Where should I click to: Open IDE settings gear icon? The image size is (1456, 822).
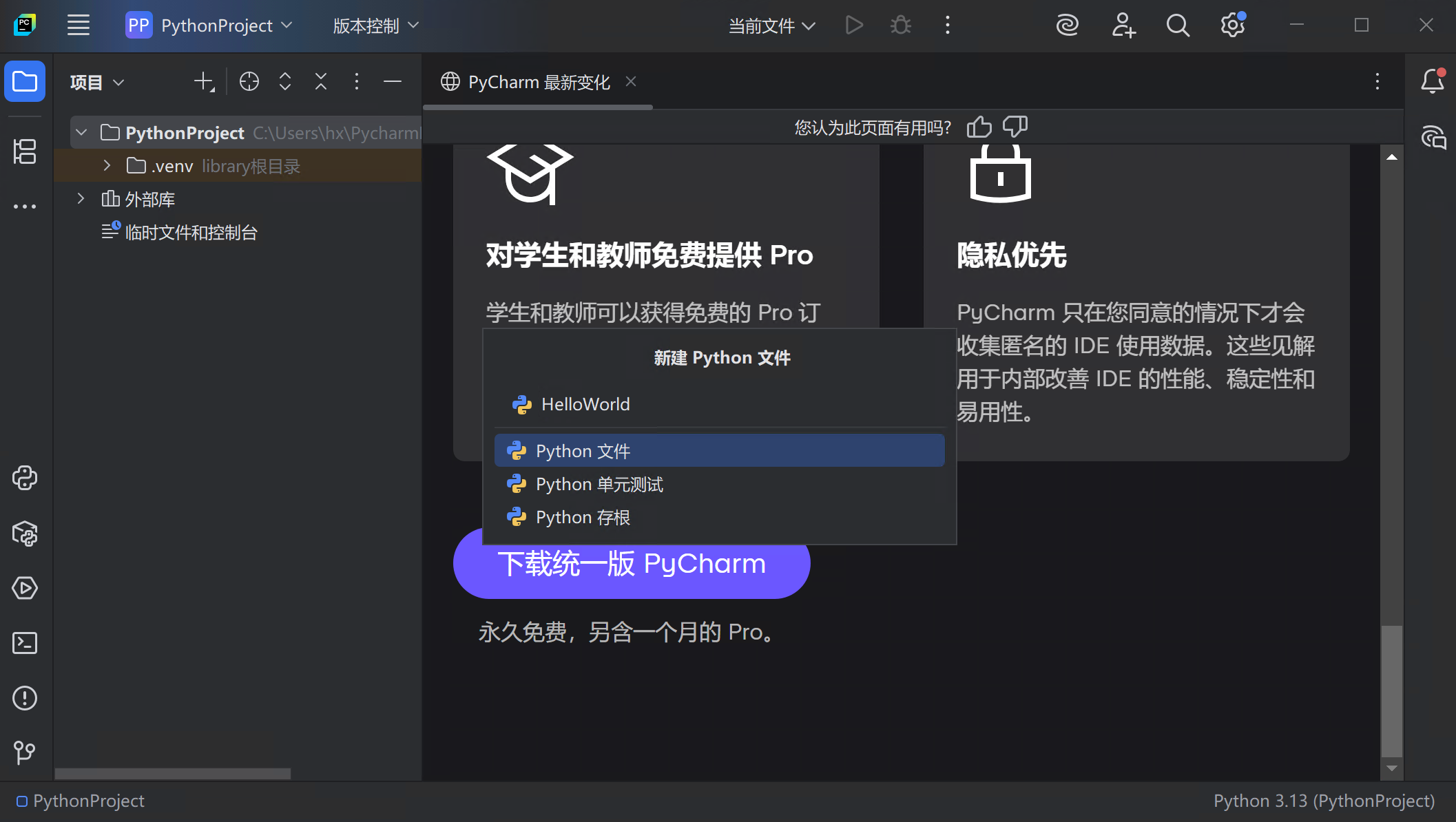click(1233, 25)
